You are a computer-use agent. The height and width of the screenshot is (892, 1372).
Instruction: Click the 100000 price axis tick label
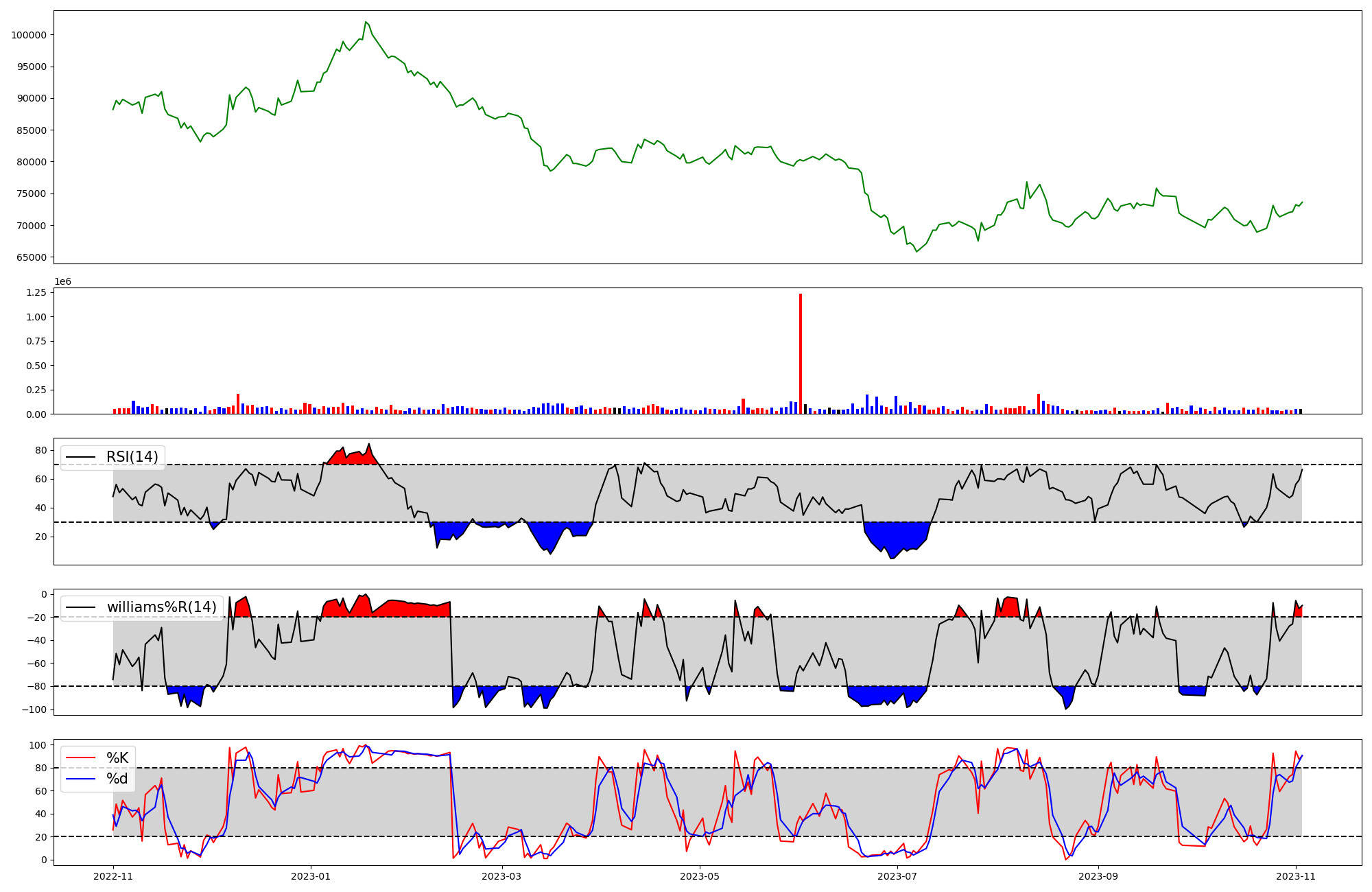pos(29,35)
